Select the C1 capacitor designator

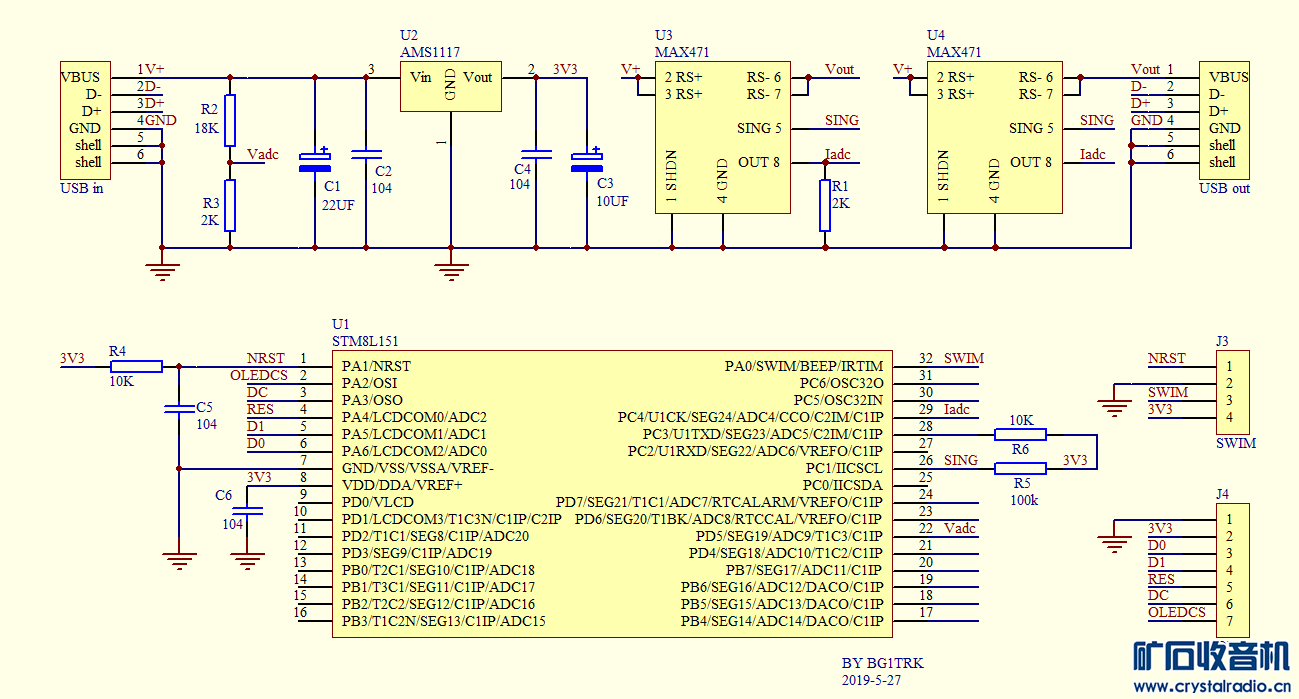(x=332, y=186)
